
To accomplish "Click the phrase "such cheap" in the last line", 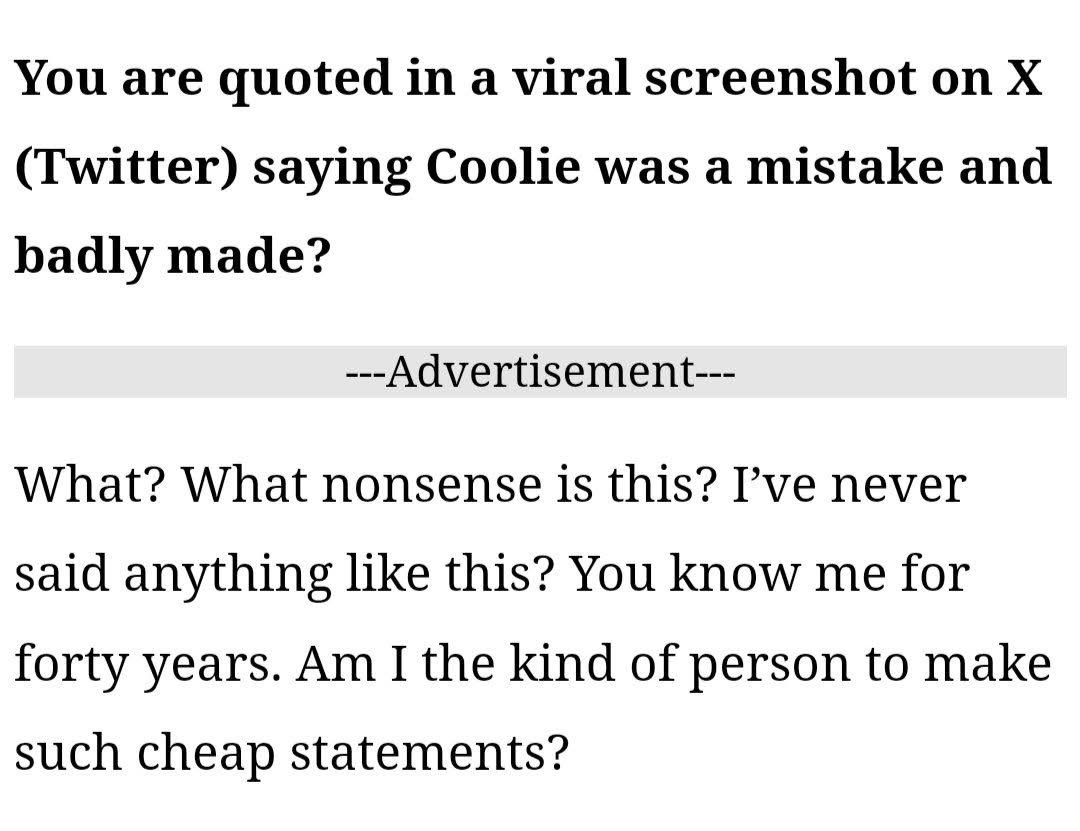I will [x=143, y=752].
